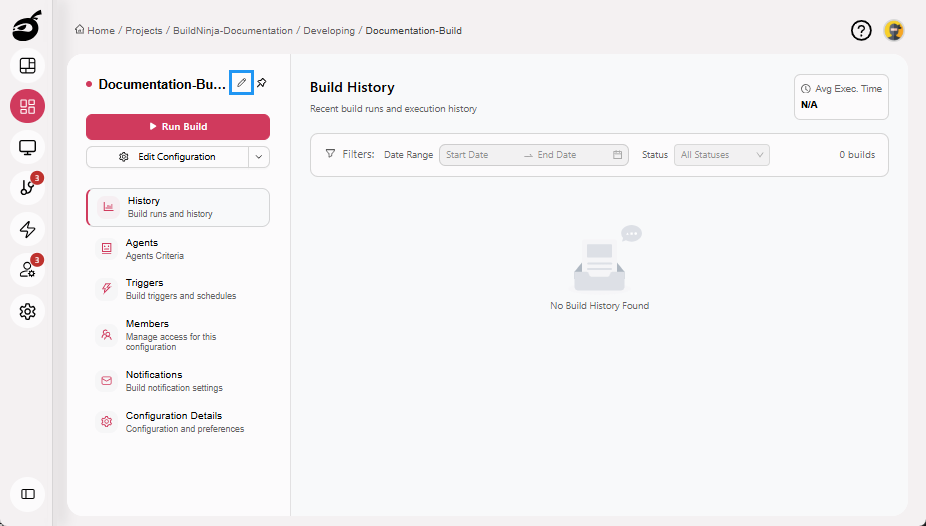Open the dashboard layout sidebar icon
926x526 pixels.
pos(27,66)
